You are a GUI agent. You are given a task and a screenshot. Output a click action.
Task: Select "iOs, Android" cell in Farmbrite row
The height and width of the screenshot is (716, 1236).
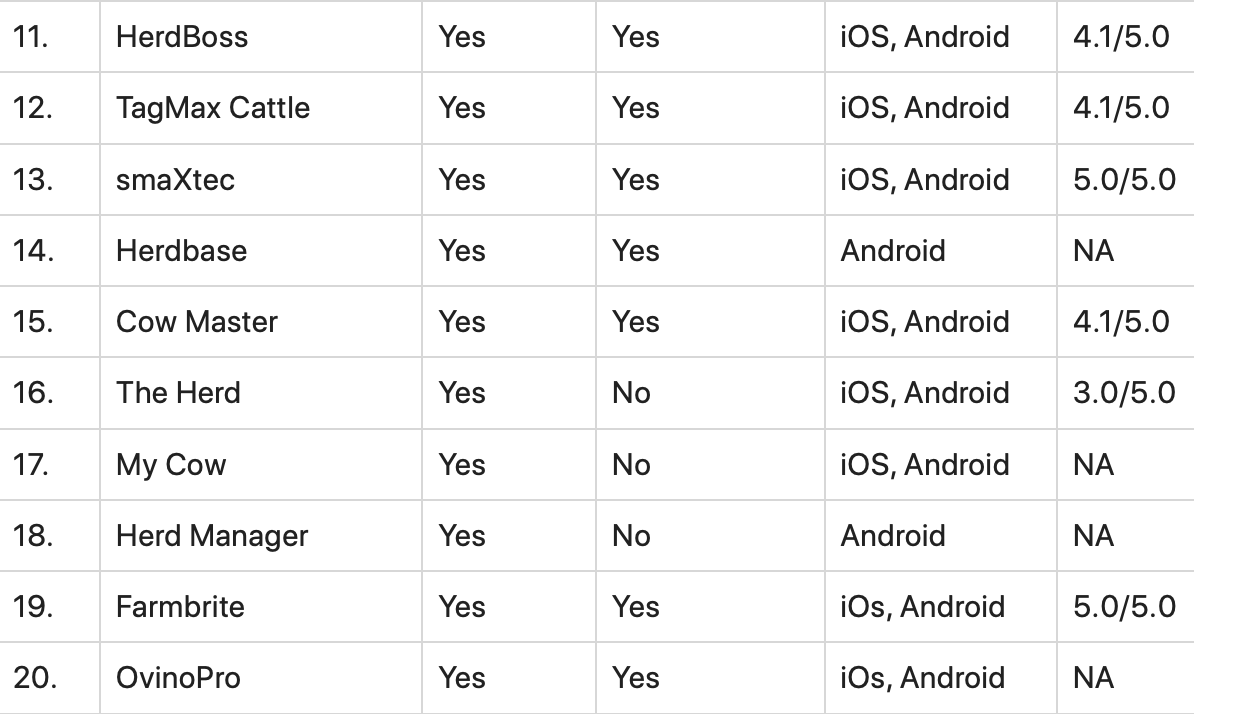pos(922,607)
